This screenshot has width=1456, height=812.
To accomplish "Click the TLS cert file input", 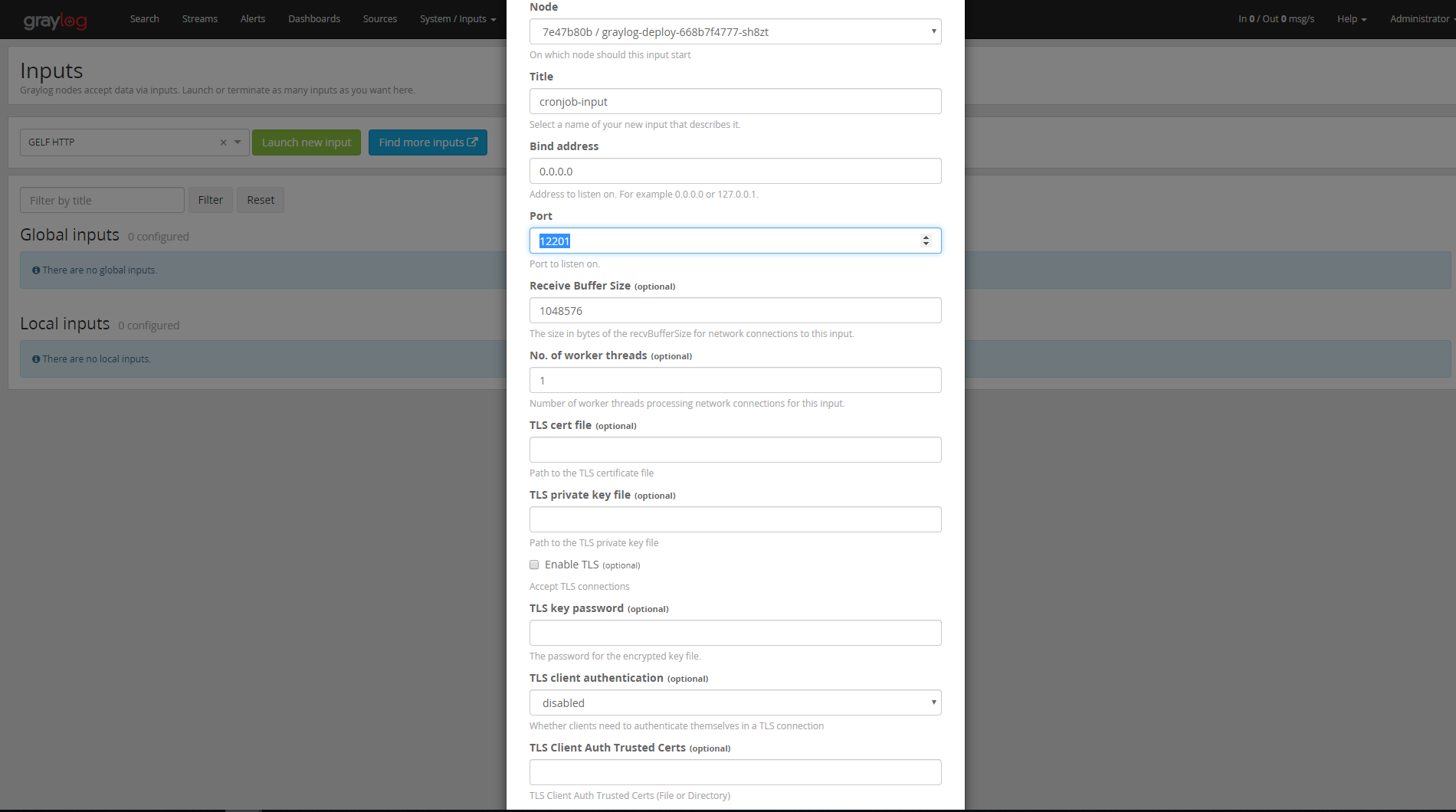I will pyautogui.click(x=735, y=450).
